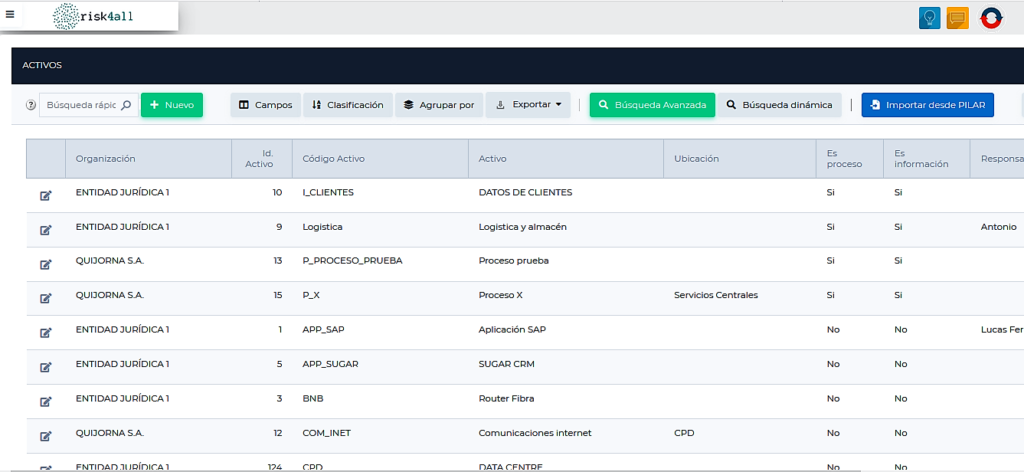The image size is (1024, 472).
Task: Click Importar desde PILAR button
Action: 927,105
